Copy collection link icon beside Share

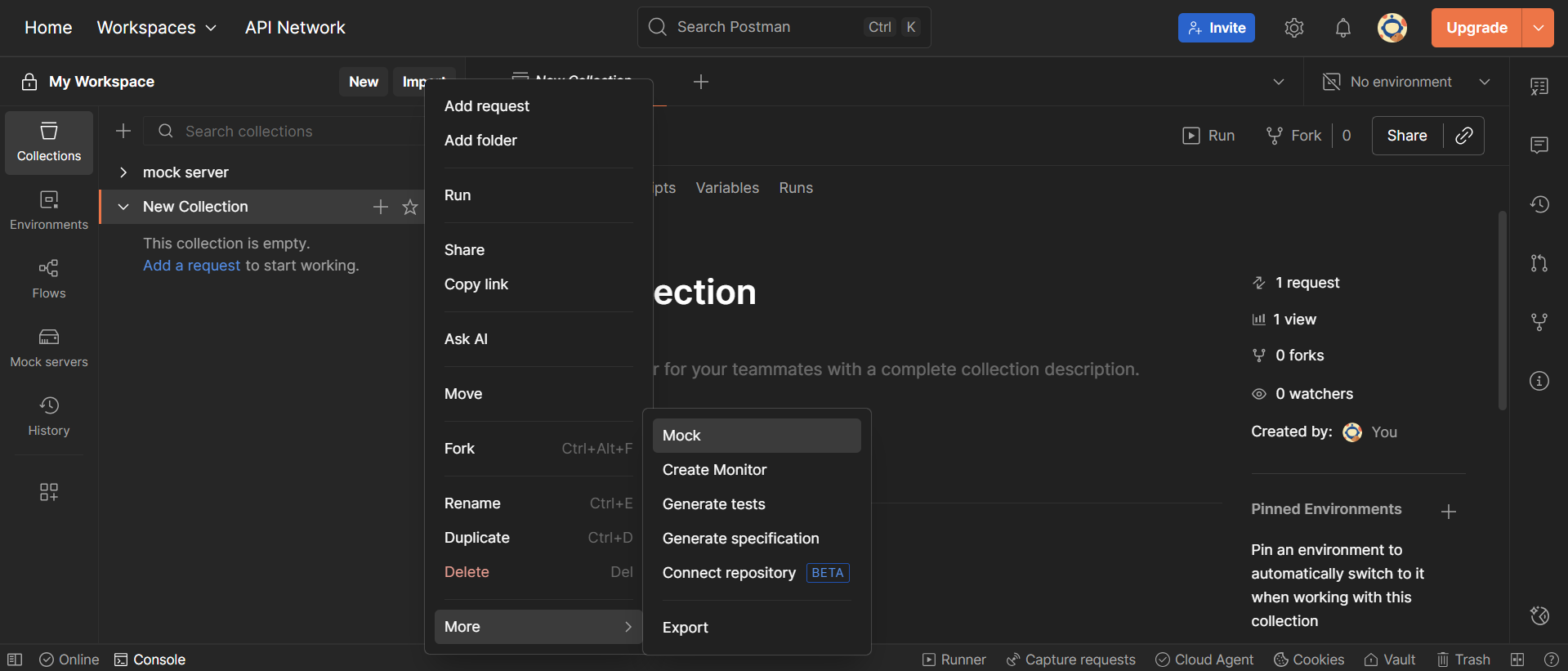point(1464,136)
